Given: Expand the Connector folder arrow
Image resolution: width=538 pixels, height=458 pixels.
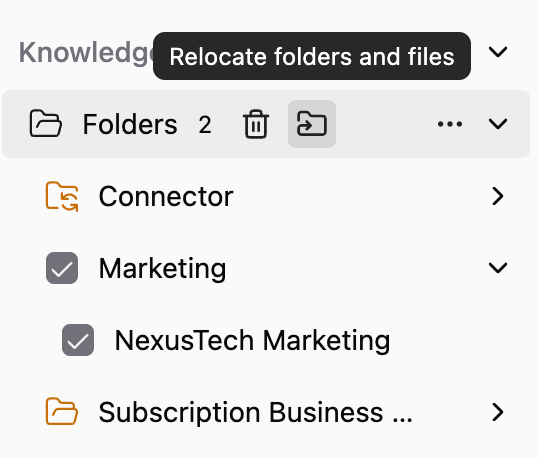Looking at the screenshot, I should (498, 196).
